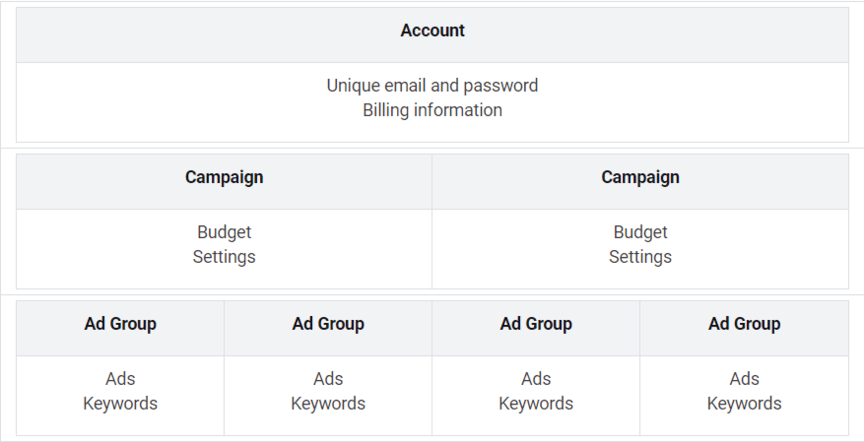Click the second Ad Group header

coord(328,324)
